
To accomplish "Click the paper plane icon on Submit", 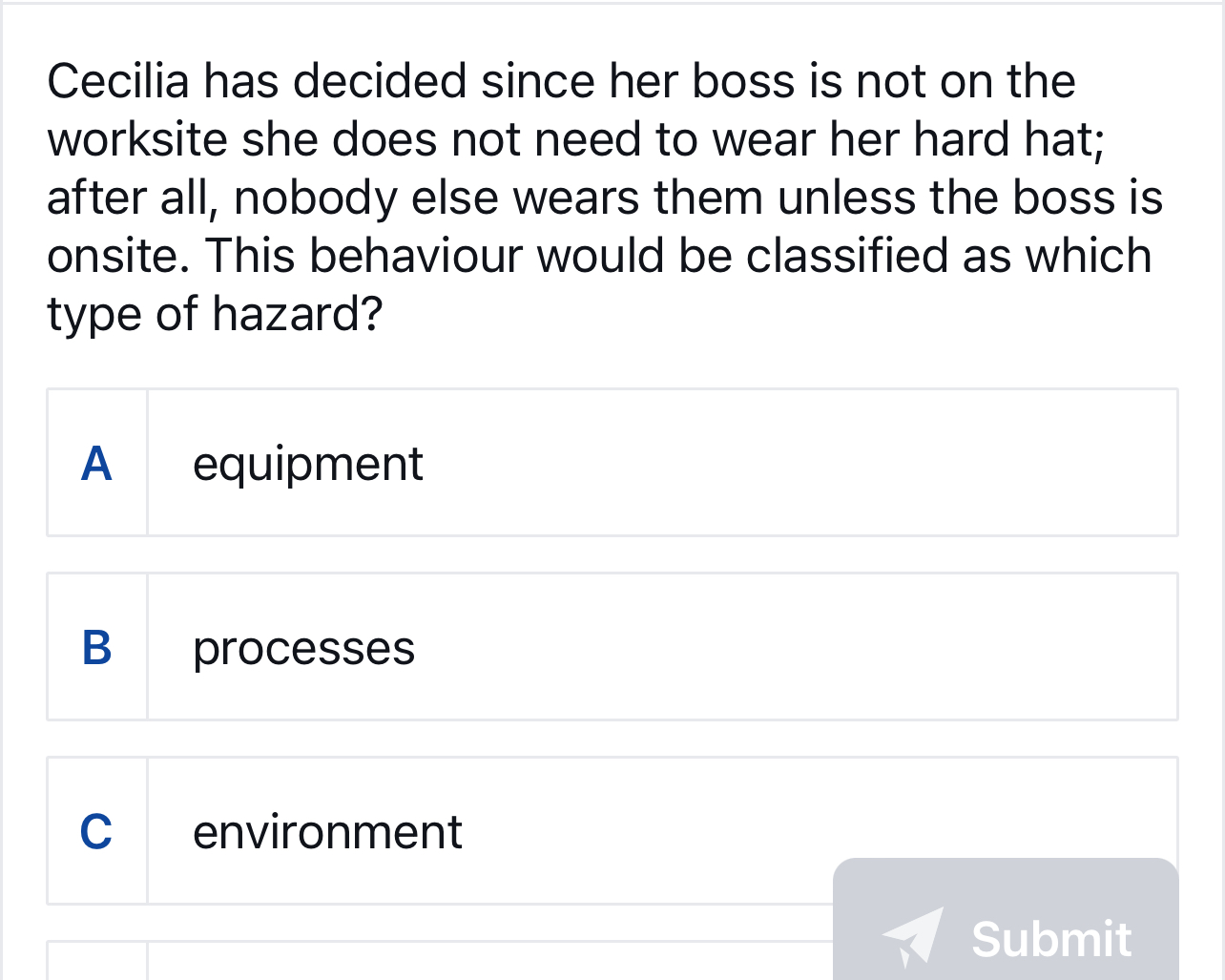I will click(x=913, y=939).
